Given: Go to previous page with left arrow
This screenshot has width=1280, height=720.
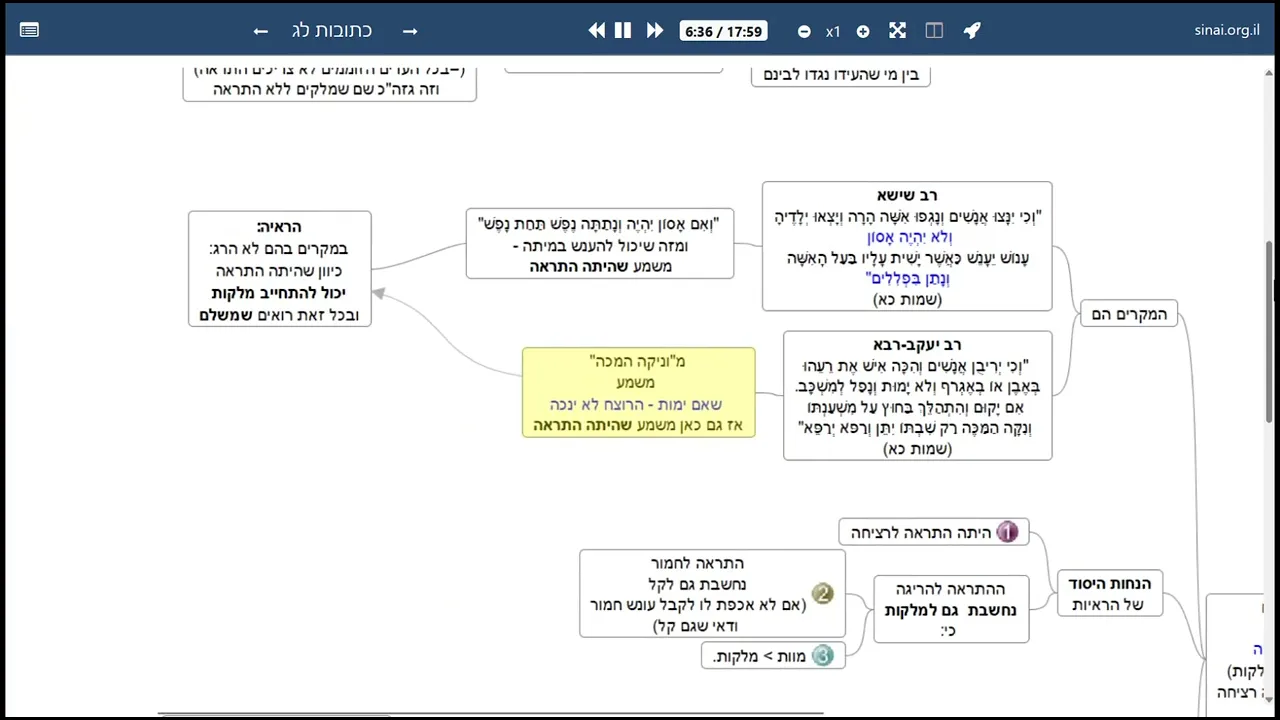Looking at the screenshot, I should pyautogui.click(x=261, y=31).
